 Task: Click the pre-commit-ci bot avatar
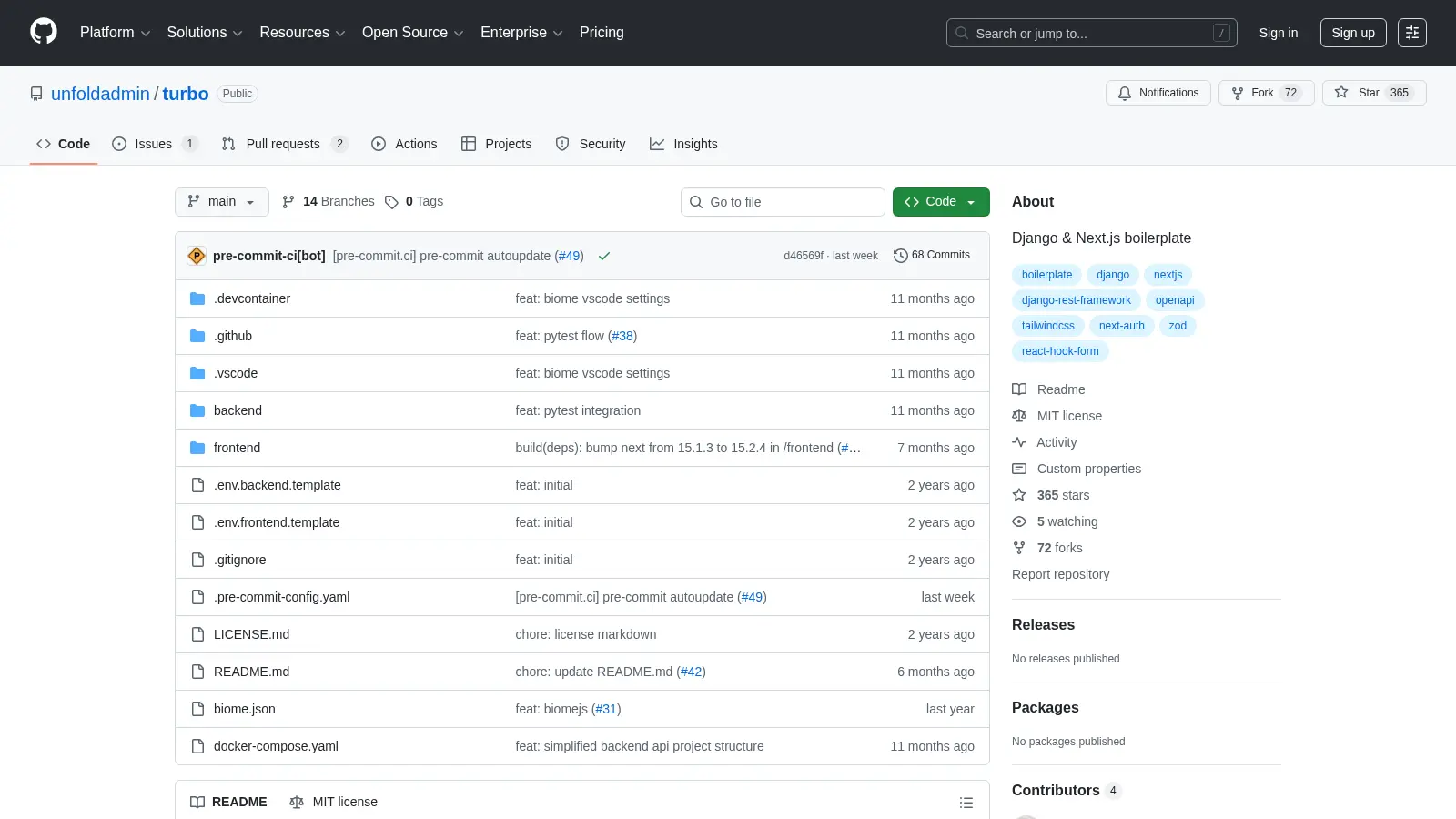(197, 256)
